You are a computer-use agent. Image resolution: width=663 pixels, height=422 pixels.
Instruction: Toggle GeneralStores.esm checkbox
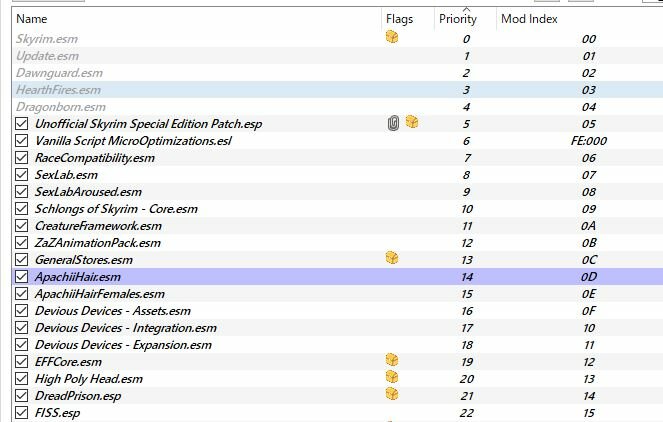point(22,260)
